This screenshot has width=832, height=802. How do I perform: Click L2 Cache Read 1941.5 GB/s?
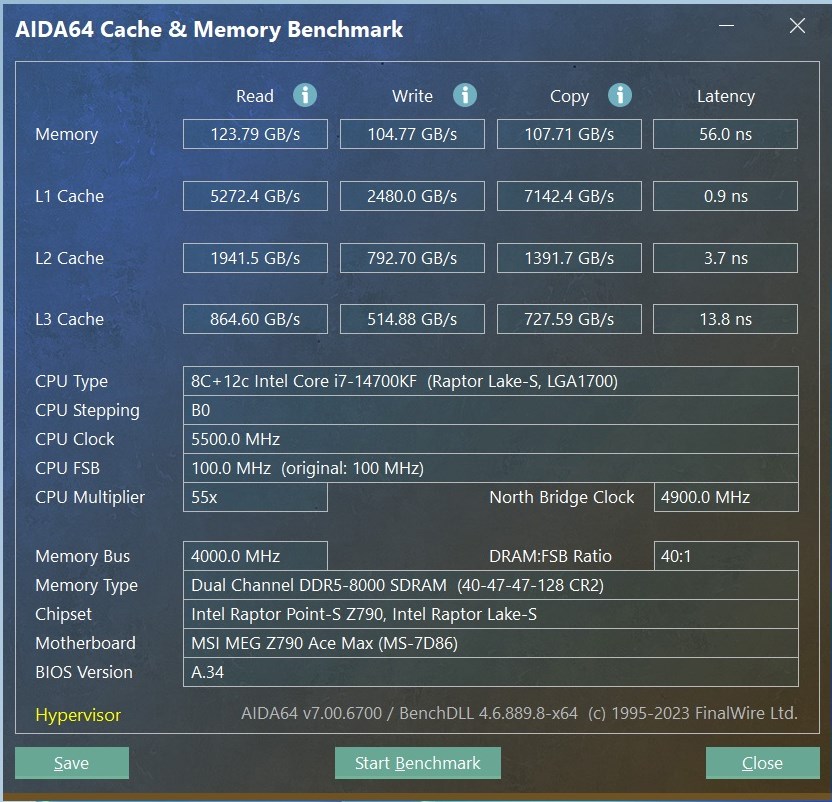(x=255, y=258)
